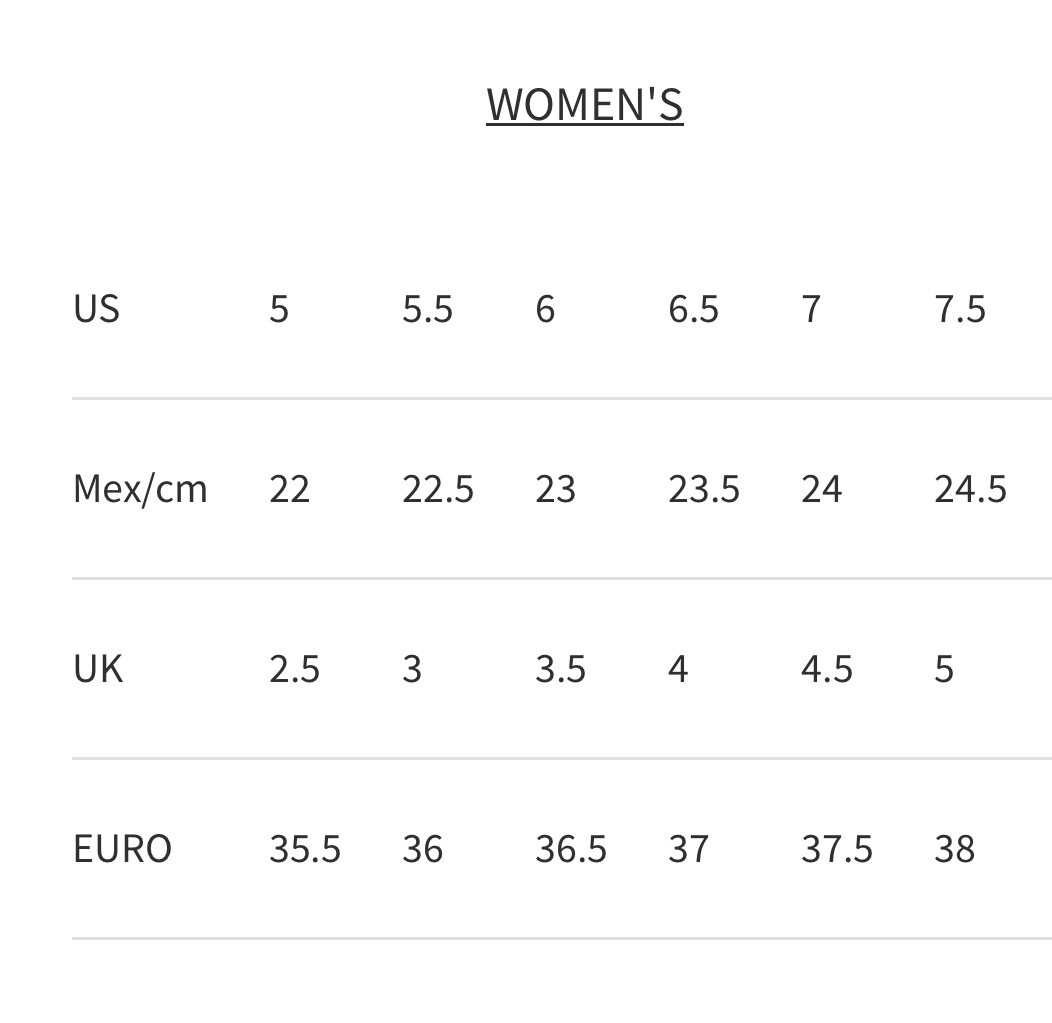The image size is (1052, 1023).
Task: Click EURO size 35.5 cell
Action: 305,849
